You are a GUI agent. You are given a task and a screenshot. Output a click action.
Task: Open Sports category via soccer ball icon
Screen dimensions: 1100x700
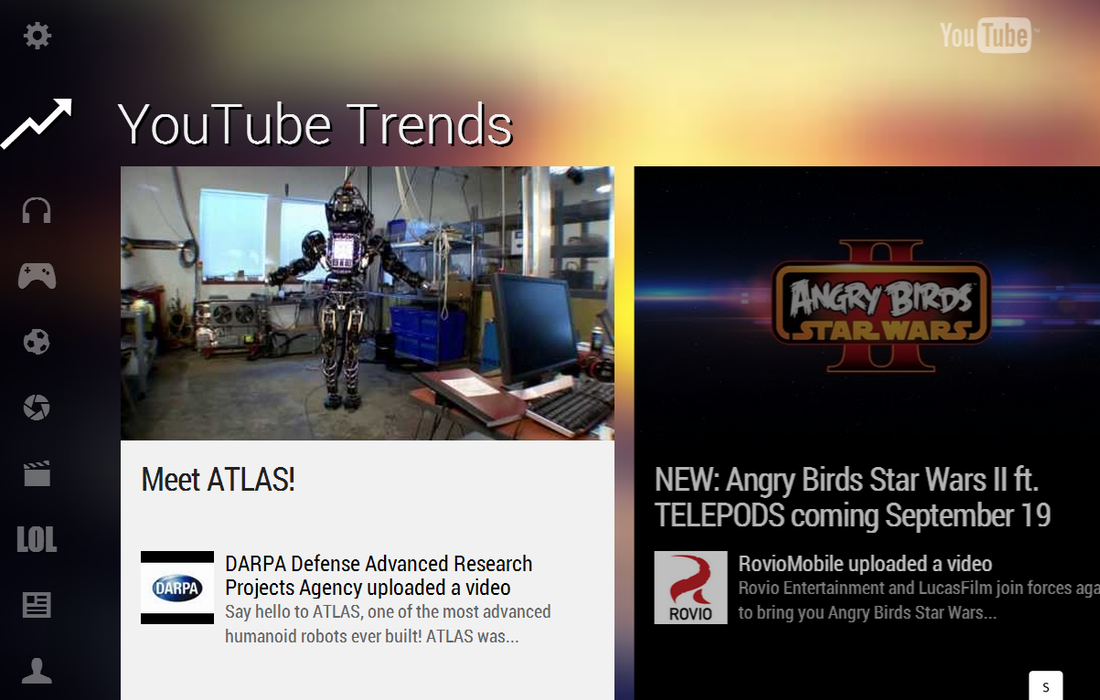click(x=36, y=342)
